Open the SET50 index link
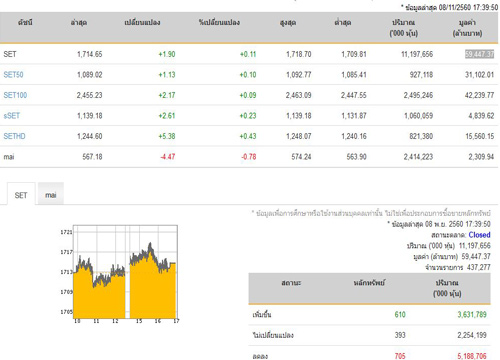500x360 pixels. tap(13, 75)
